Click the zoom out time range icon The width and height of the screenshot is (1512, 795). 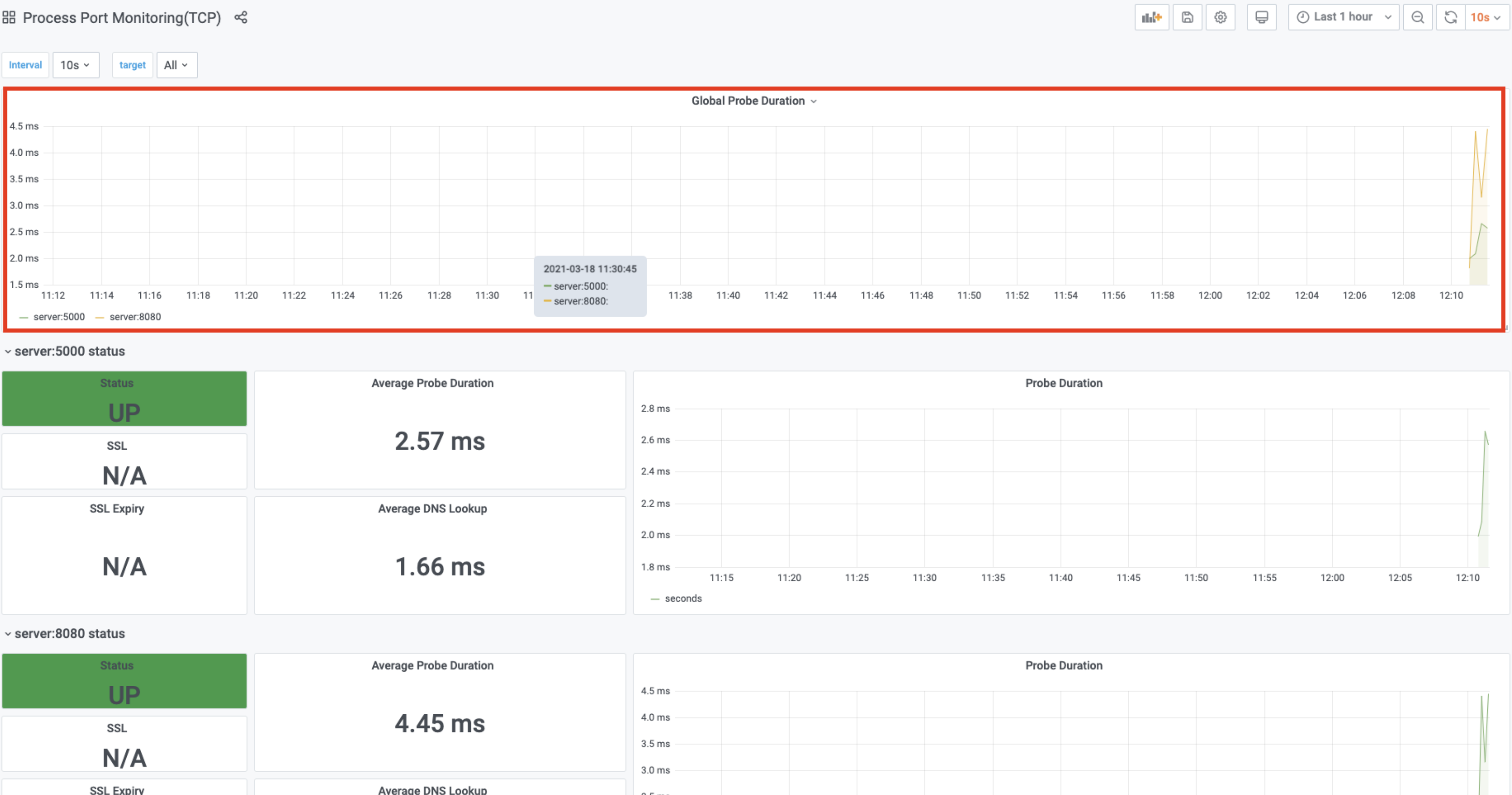click(x=1417, y=18)
